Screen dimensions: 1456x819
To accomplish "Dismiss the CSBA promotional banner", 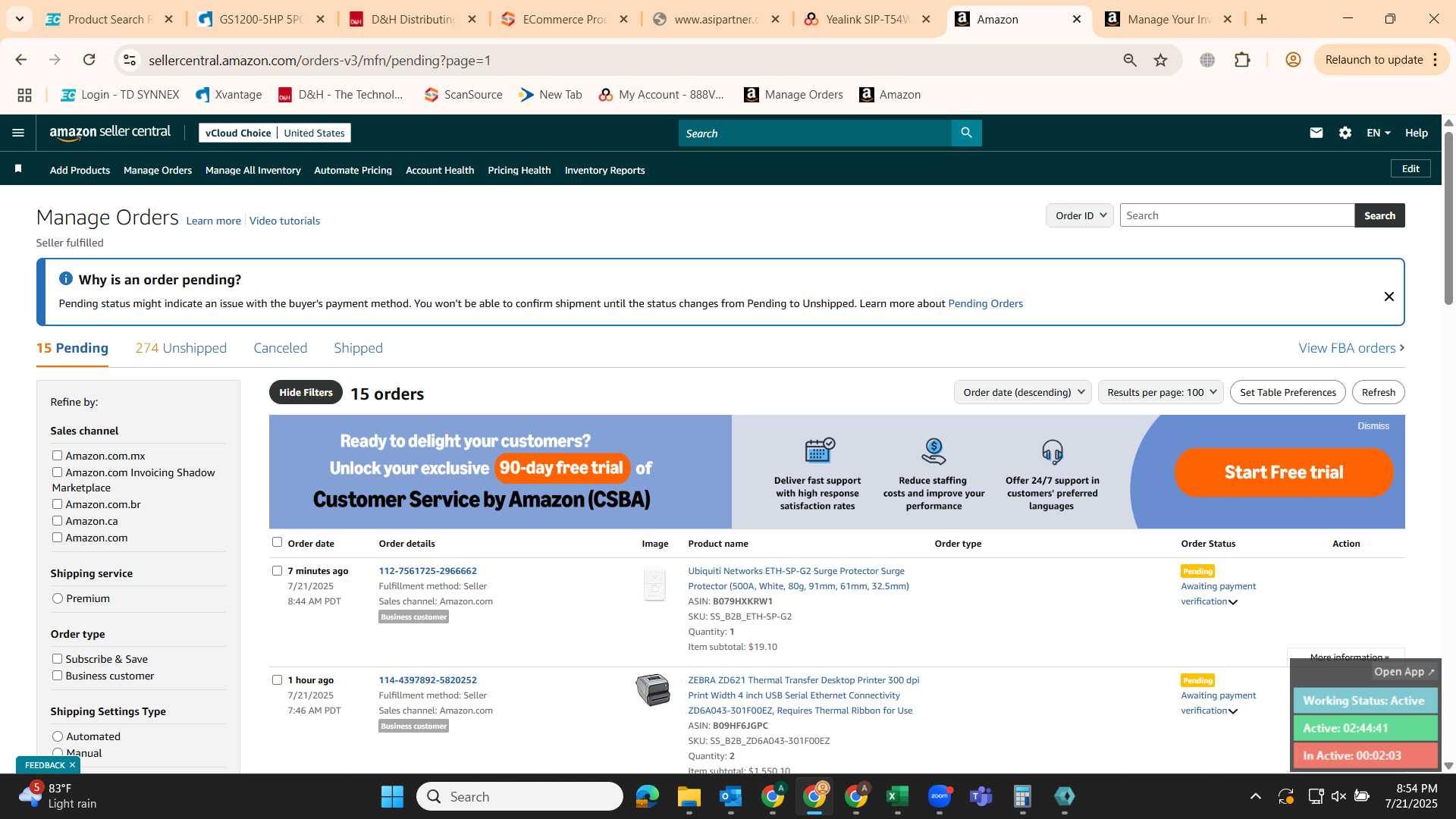I will (x=1373, y=426).
